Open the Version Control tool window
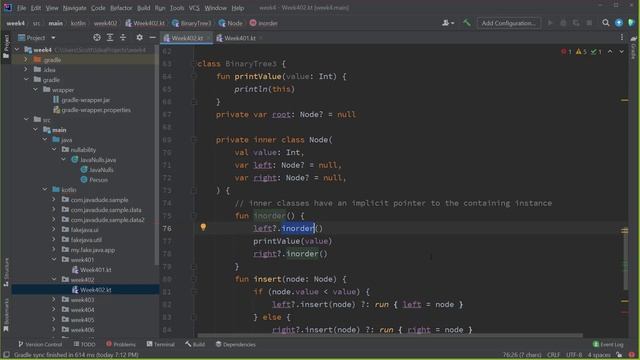The image size is (640, 360). coord(40,344)
